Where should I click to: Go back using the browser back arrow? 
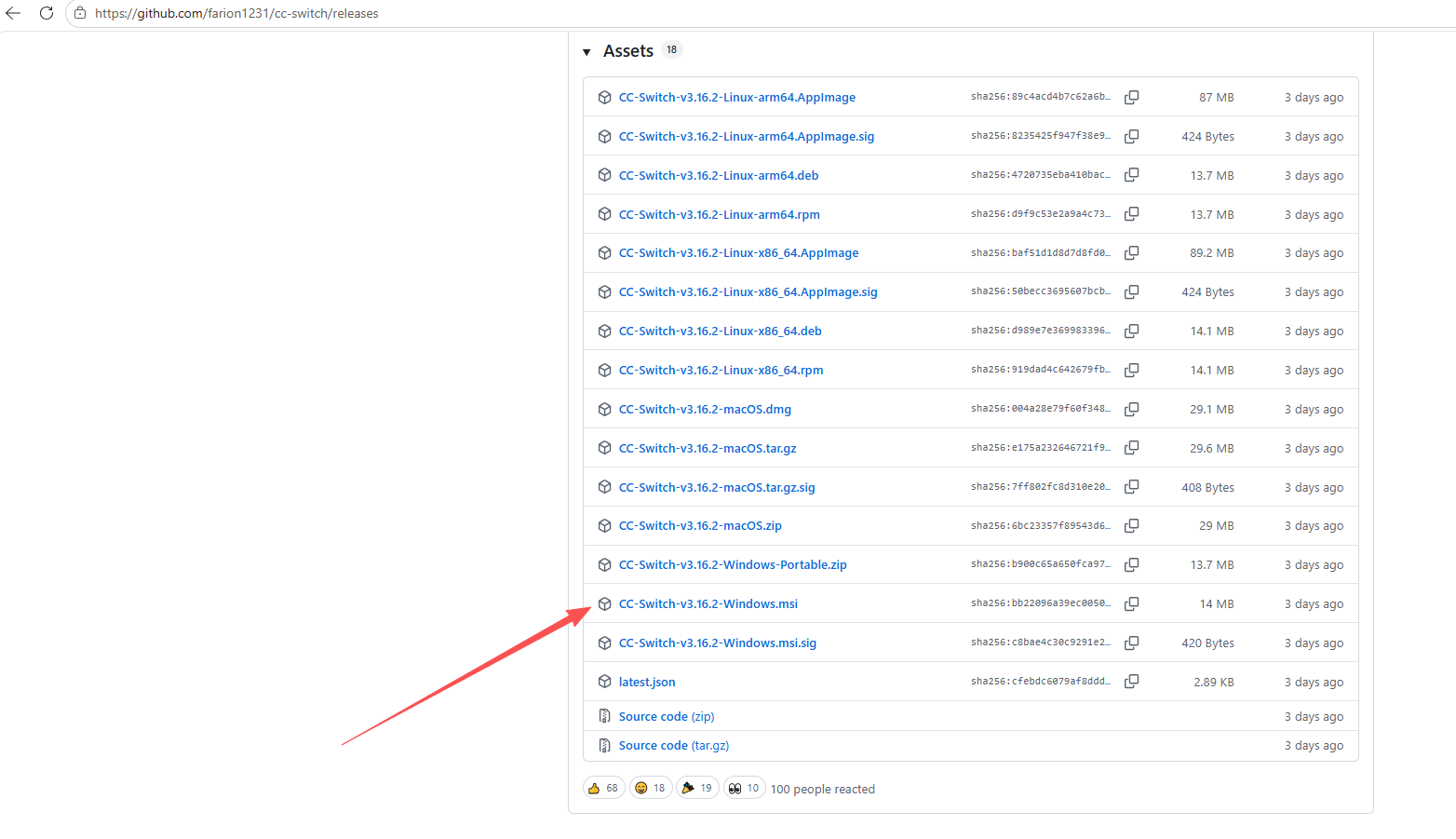13,13
